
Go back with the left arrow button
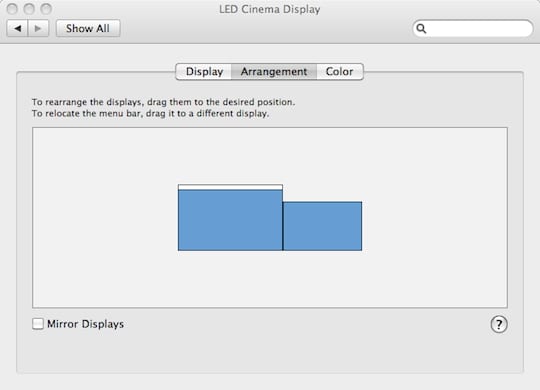[18, 28]
